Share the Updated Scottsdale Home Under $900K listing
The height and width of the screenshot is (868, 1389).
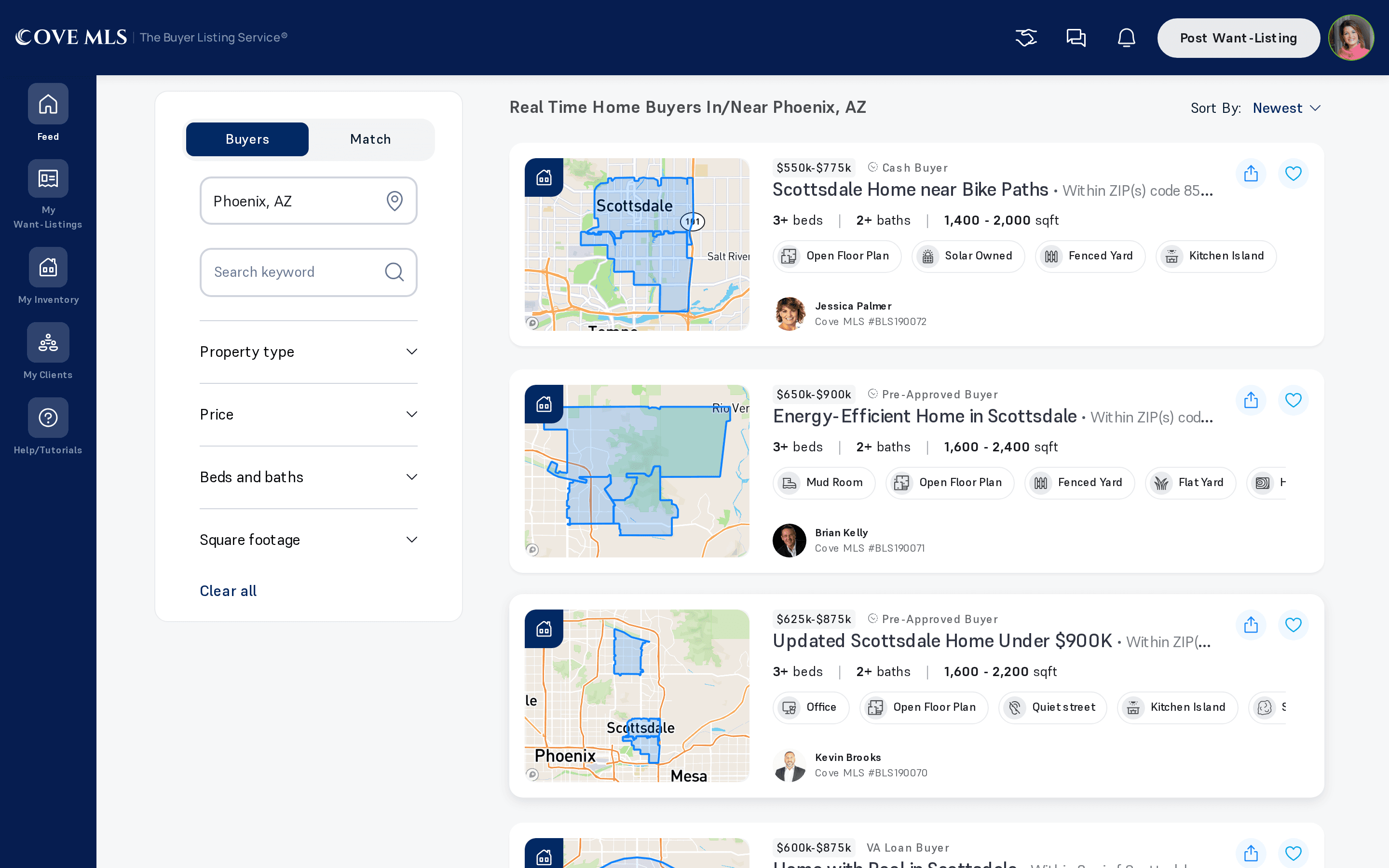(x=1251, y=624)
